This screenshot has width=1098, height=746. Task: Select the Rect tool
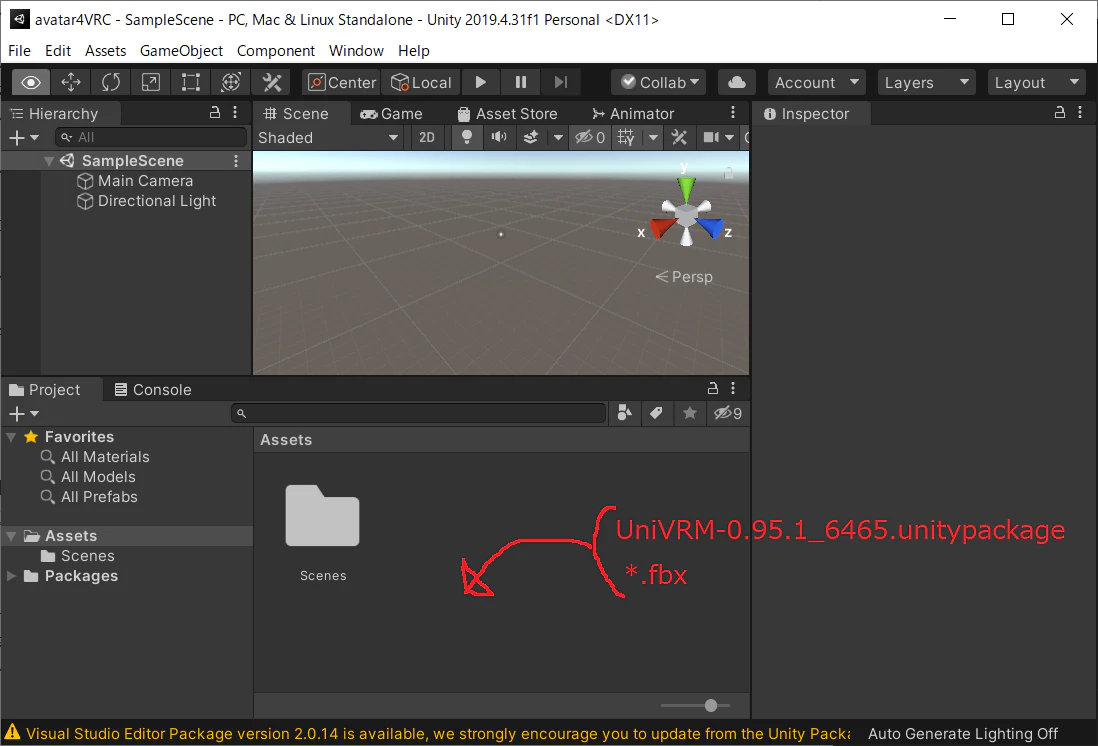tap(190, 83)
